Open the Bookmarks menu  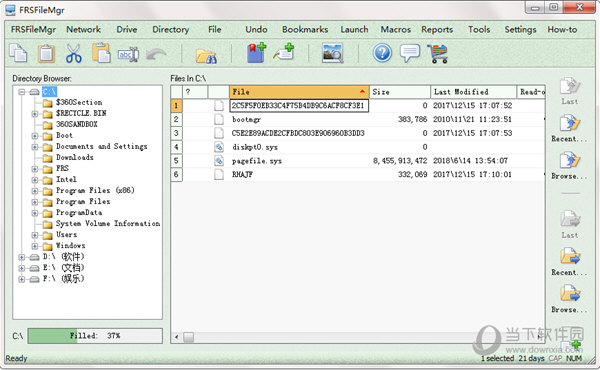point(305,29)
